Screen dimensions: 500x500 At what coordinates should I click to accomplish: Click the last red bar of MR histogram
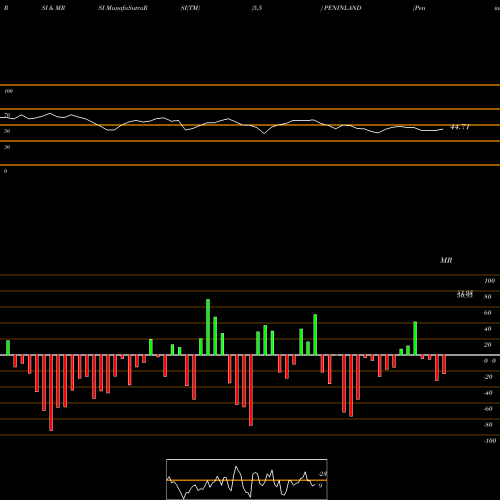444,364
